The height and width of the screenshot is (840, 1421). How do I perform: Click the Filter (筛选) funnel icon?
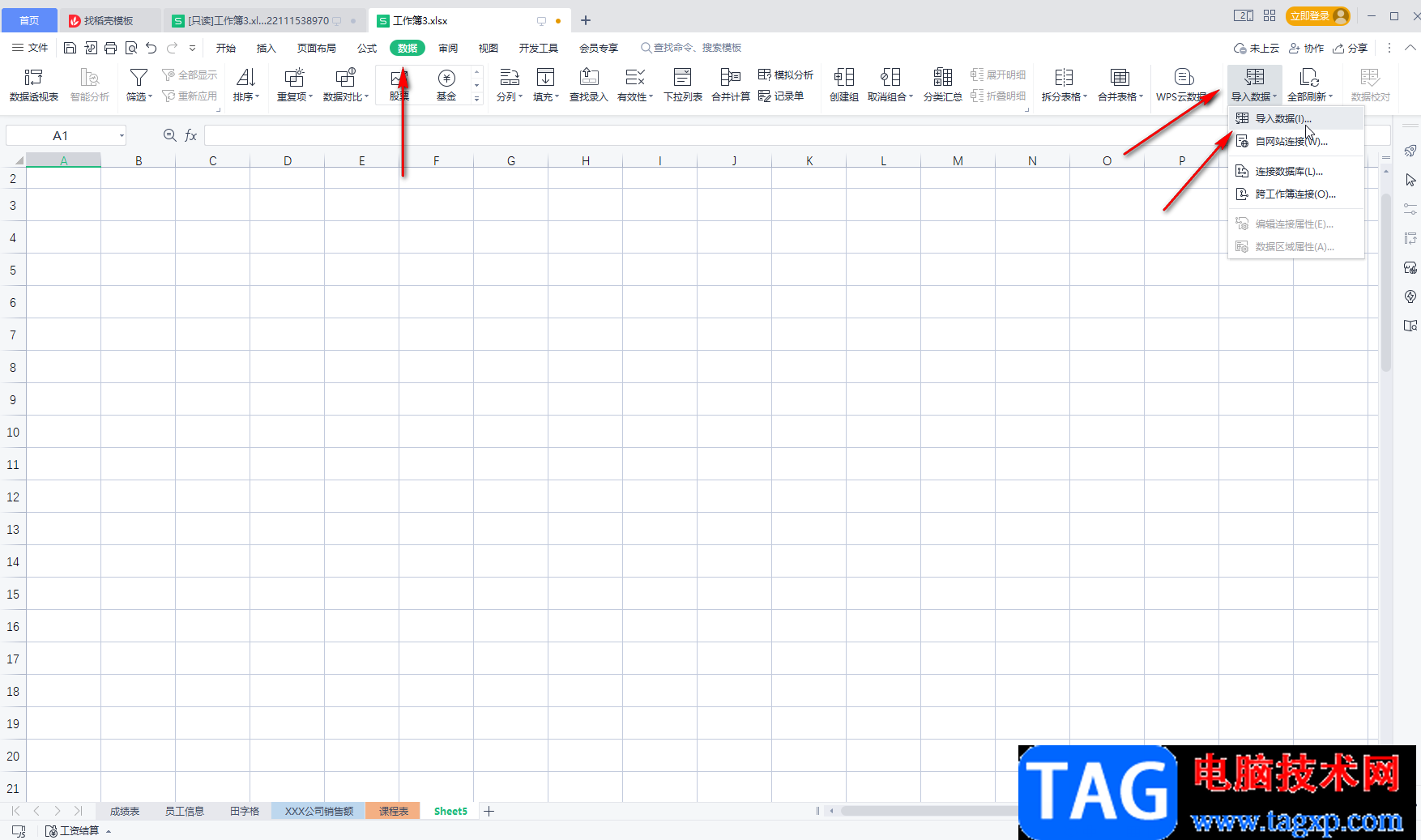tap(139, 78)
